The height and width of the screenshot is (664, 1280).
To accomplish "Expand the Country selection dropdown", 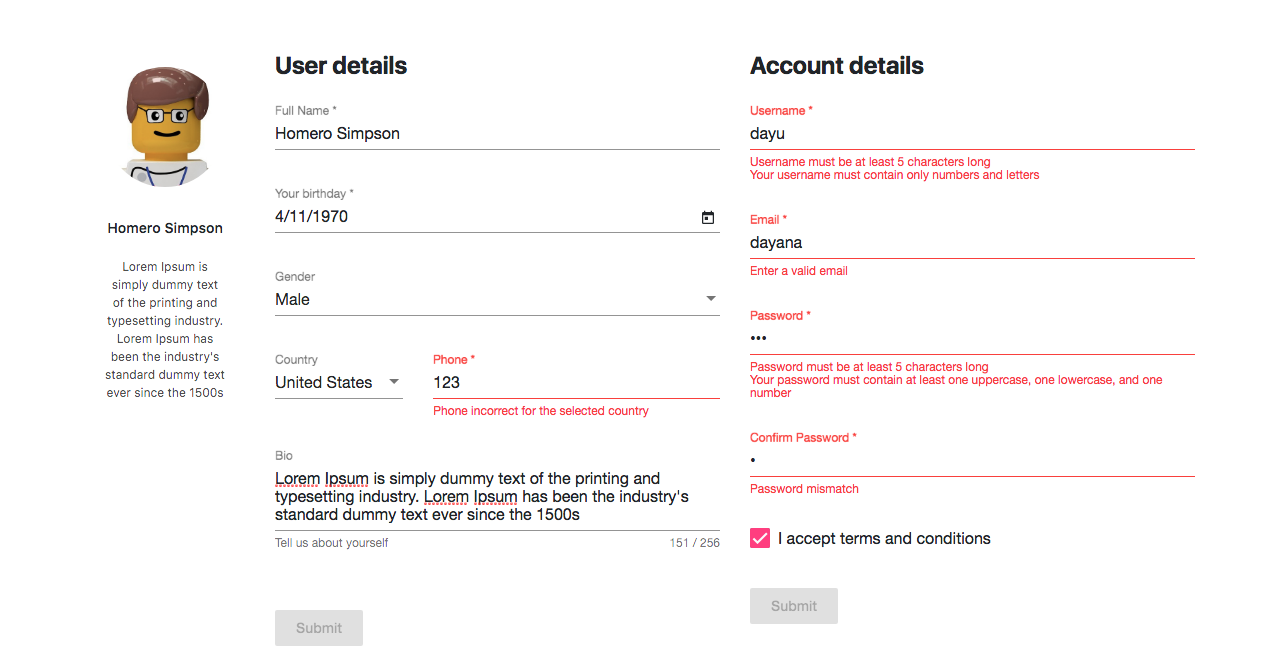I will [338, 382].
